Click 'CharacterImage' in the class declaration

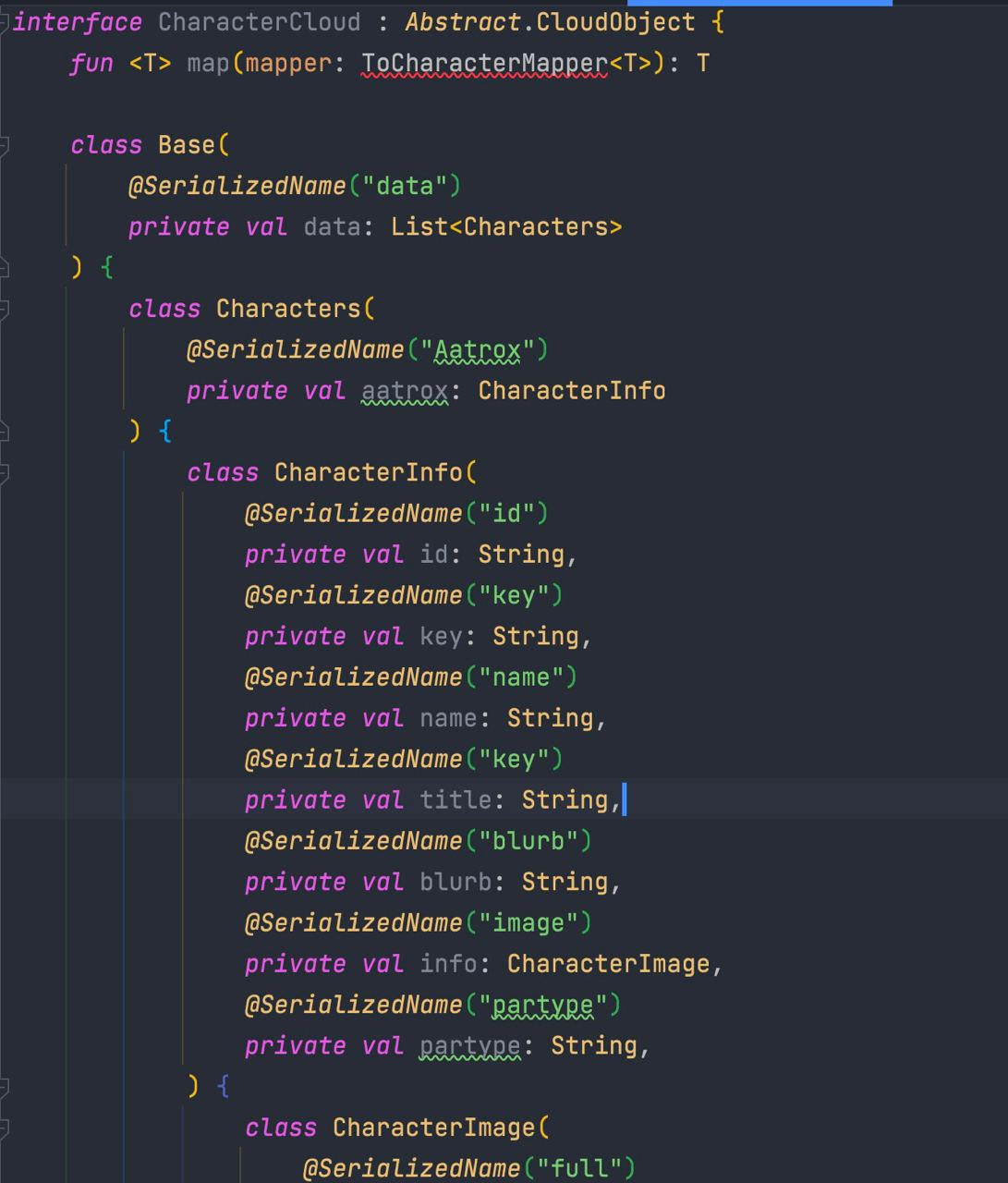[433, 1128]
